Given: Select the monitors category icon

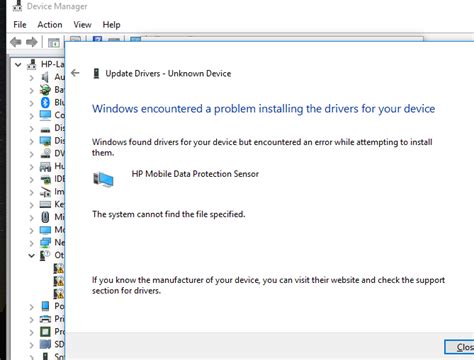Looking at the screenshot, I should pyautogui.click(x=45, y=230).
